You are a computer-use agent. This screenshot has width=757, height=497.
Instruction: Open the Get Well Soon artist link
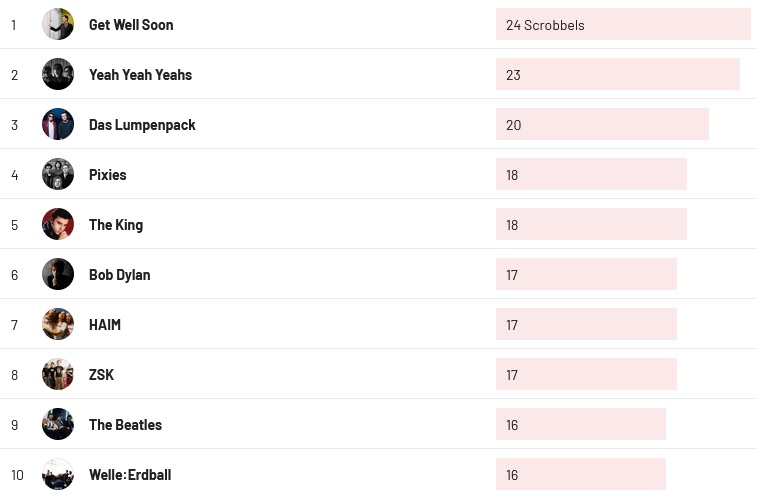(131, 25)
